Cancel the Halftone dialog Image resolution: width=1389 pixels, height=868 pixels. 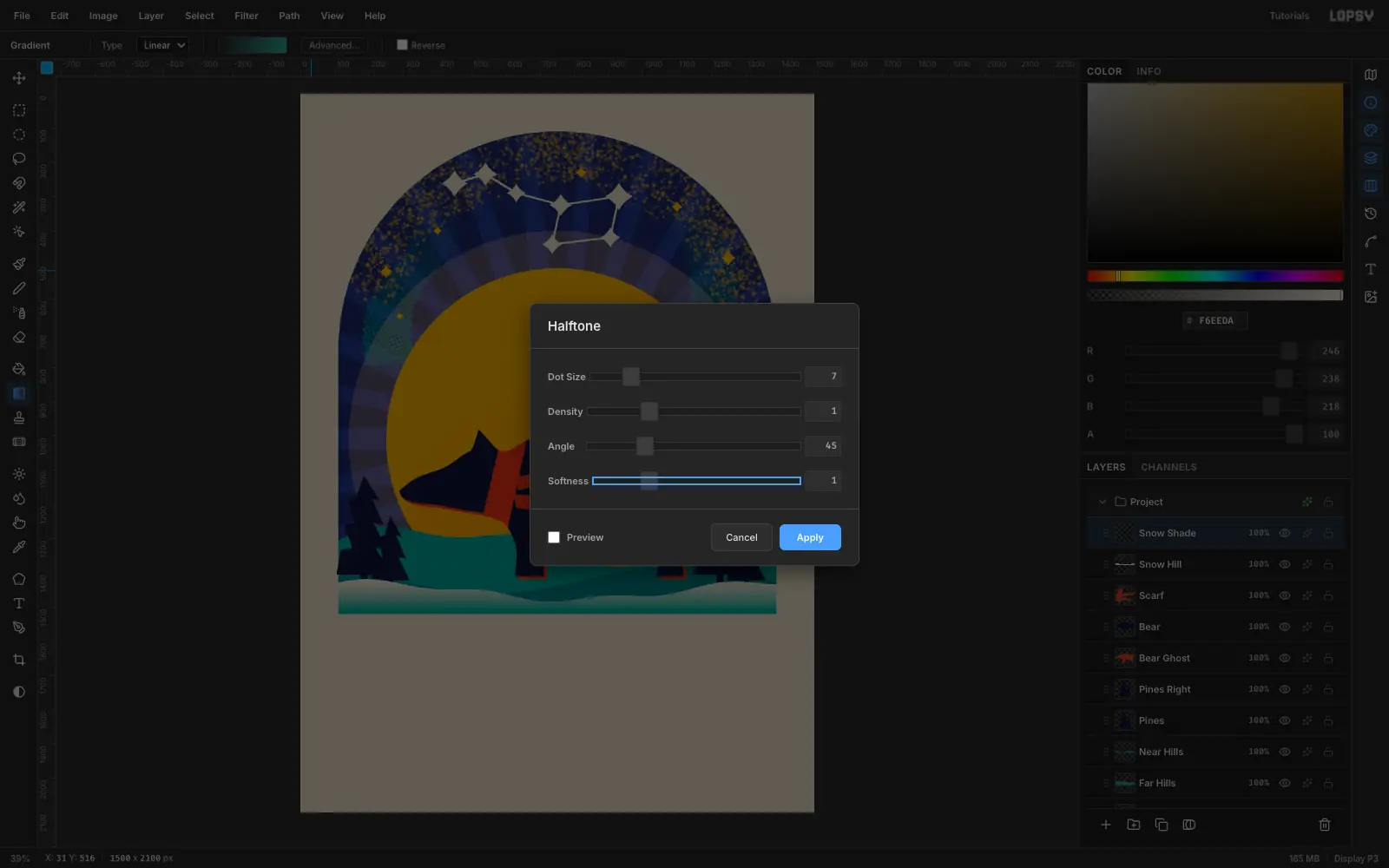(x=741, y=537)
